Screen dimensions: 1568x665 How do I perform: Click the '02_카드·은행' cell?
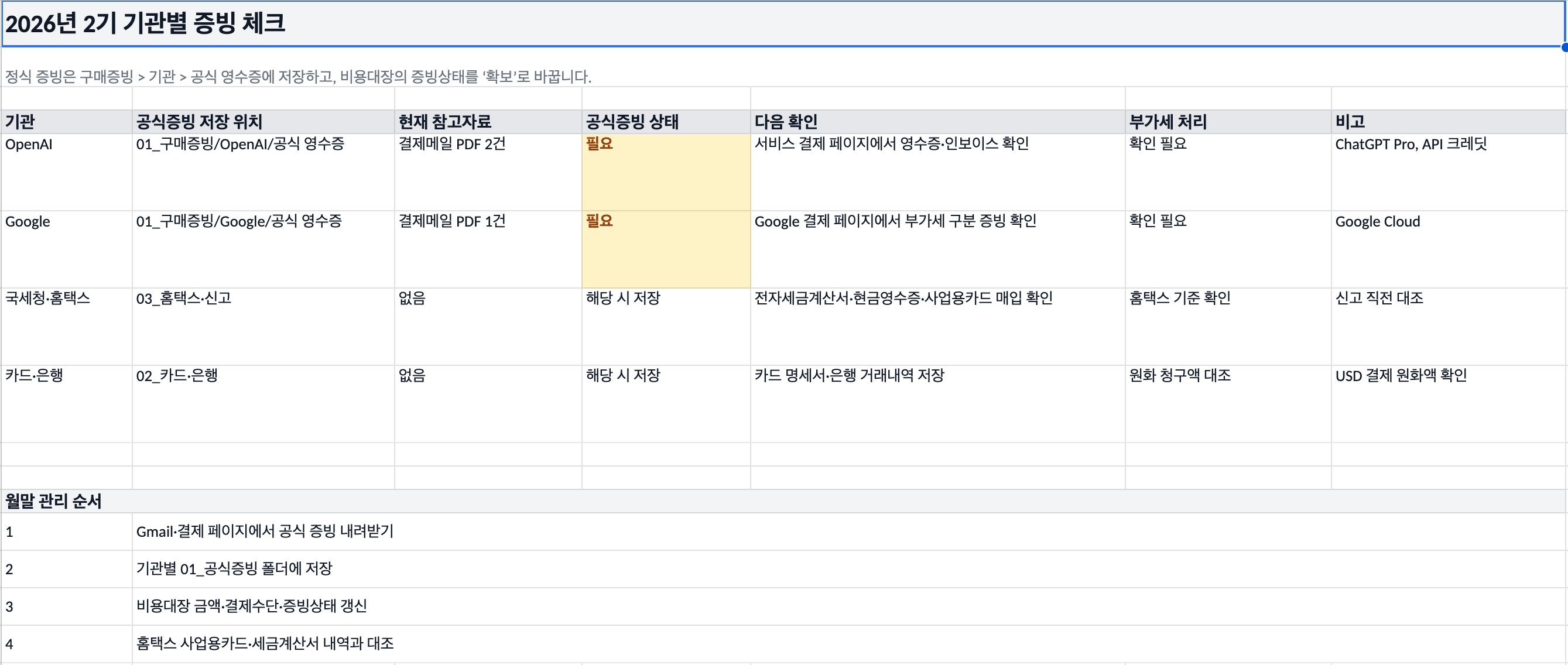263,404
